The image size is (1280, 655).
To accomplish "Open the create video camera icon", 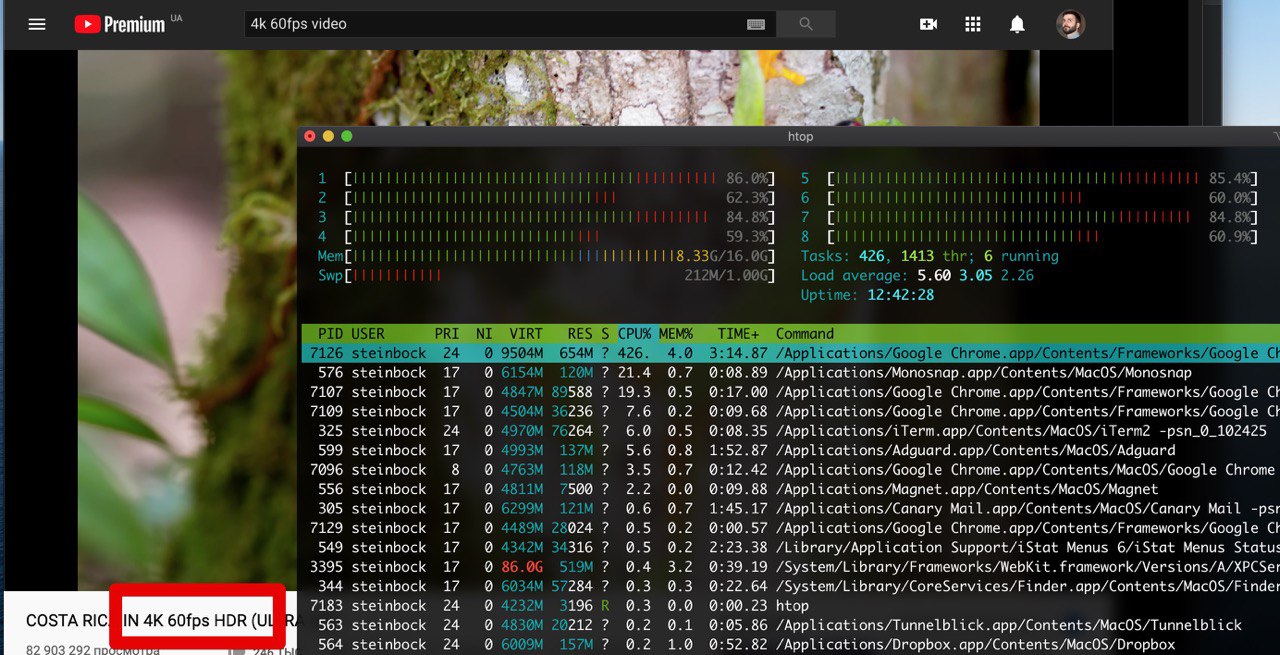I will [x=928, y=24].
